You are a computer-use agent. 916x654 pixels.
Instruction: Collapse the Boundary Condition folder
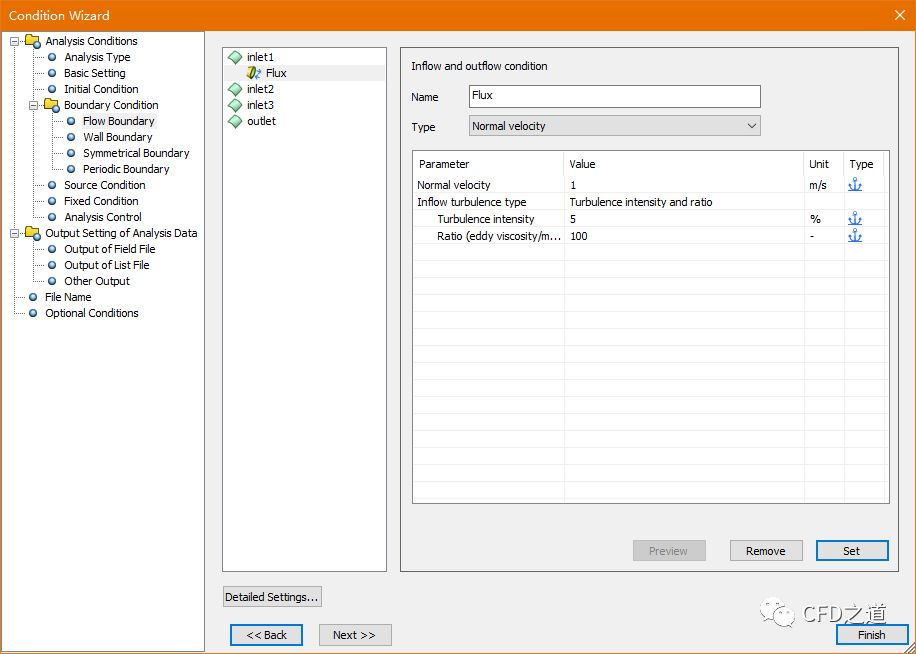pos(34,105)
